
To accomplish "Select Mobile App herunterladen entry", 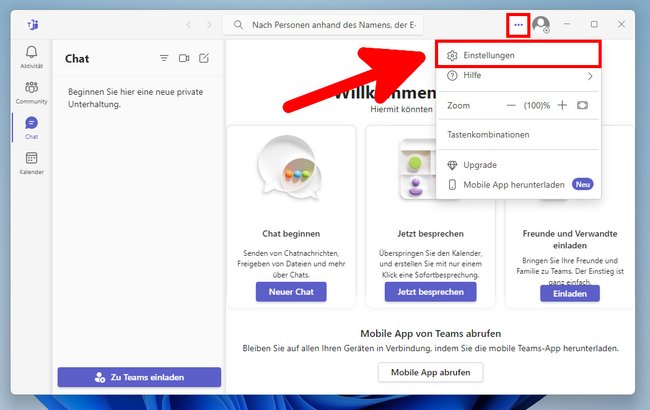I will click(x=518, y=184).
